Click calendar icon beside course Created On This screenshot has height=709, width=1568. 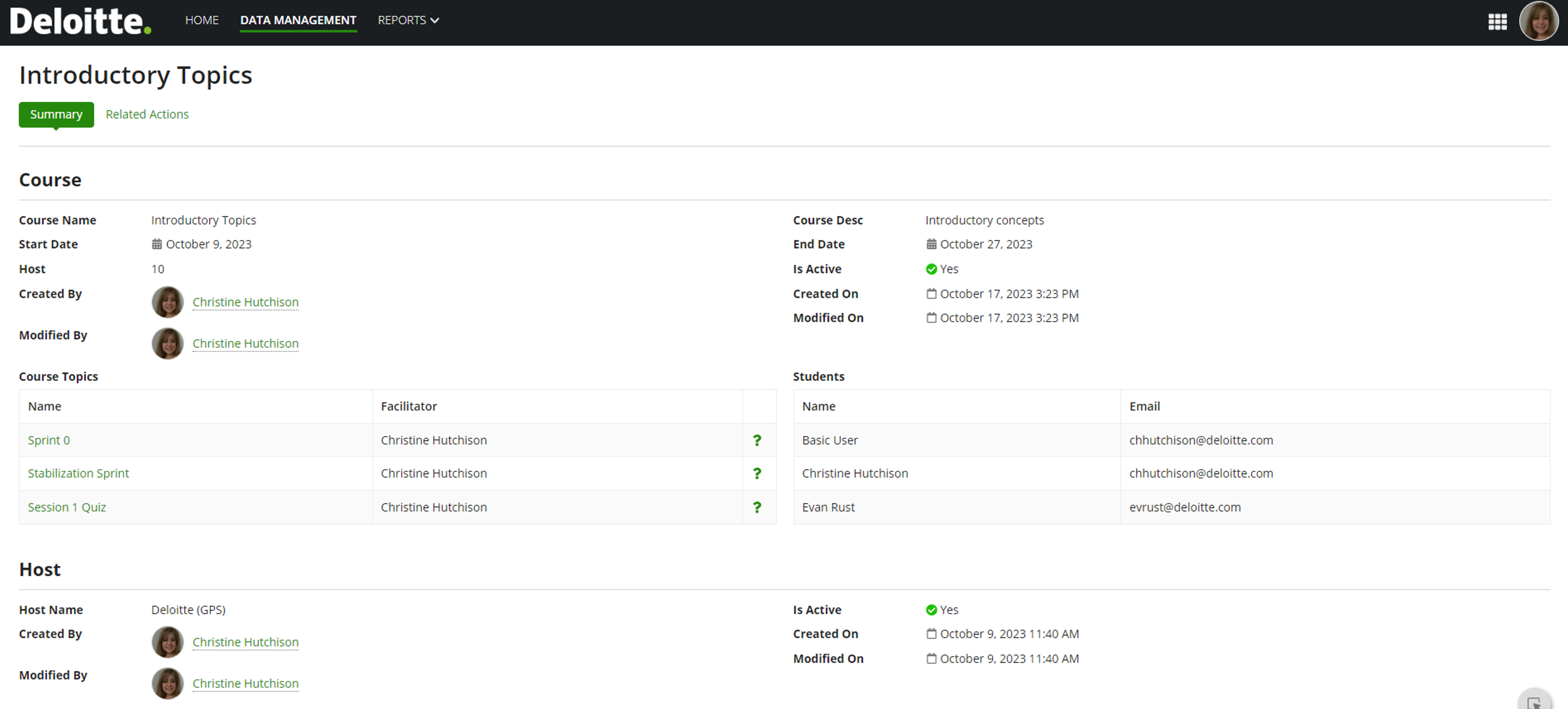click(931, 293)
